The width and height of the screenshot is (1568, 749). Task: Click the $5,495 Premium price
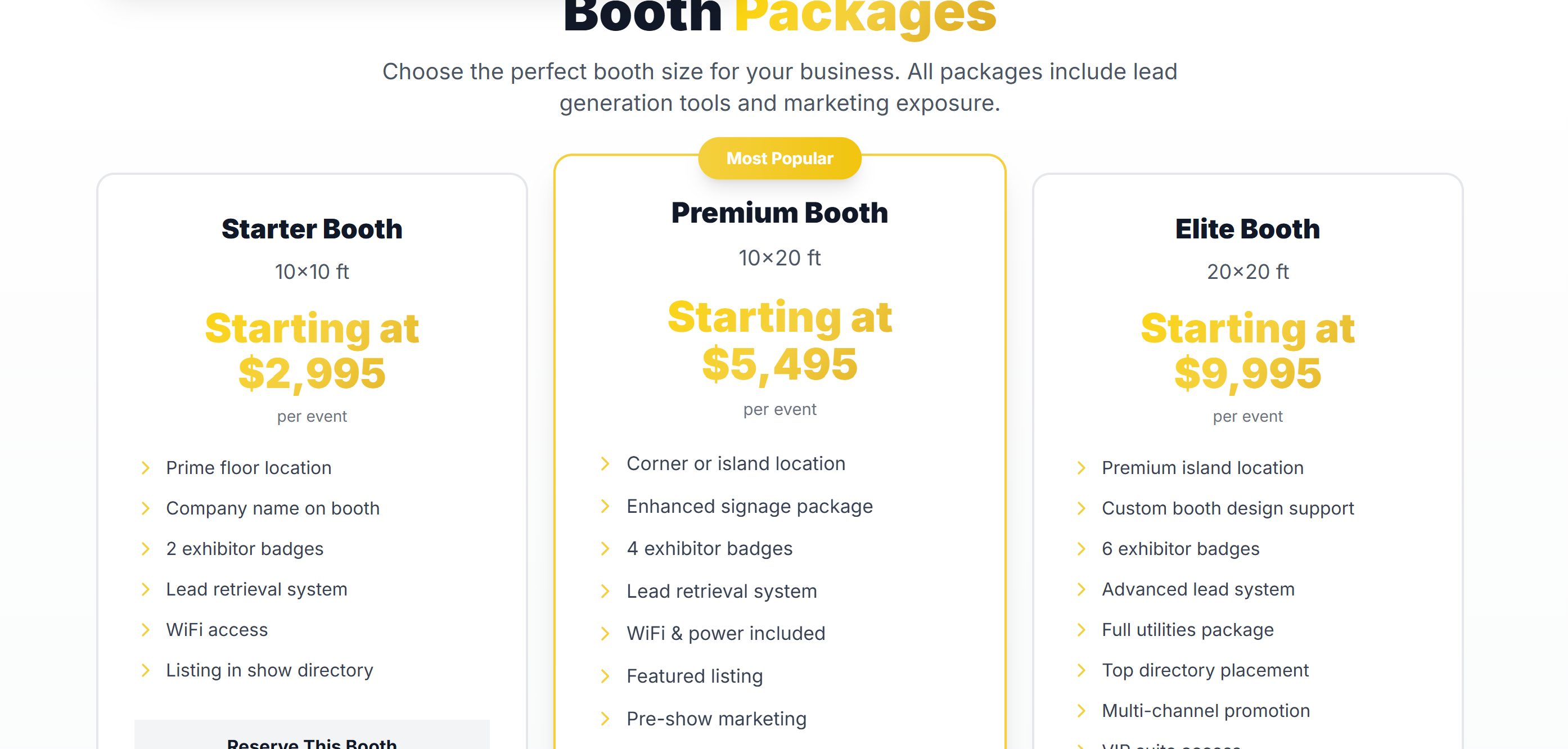pyautogui.click(x=779, y=364)
